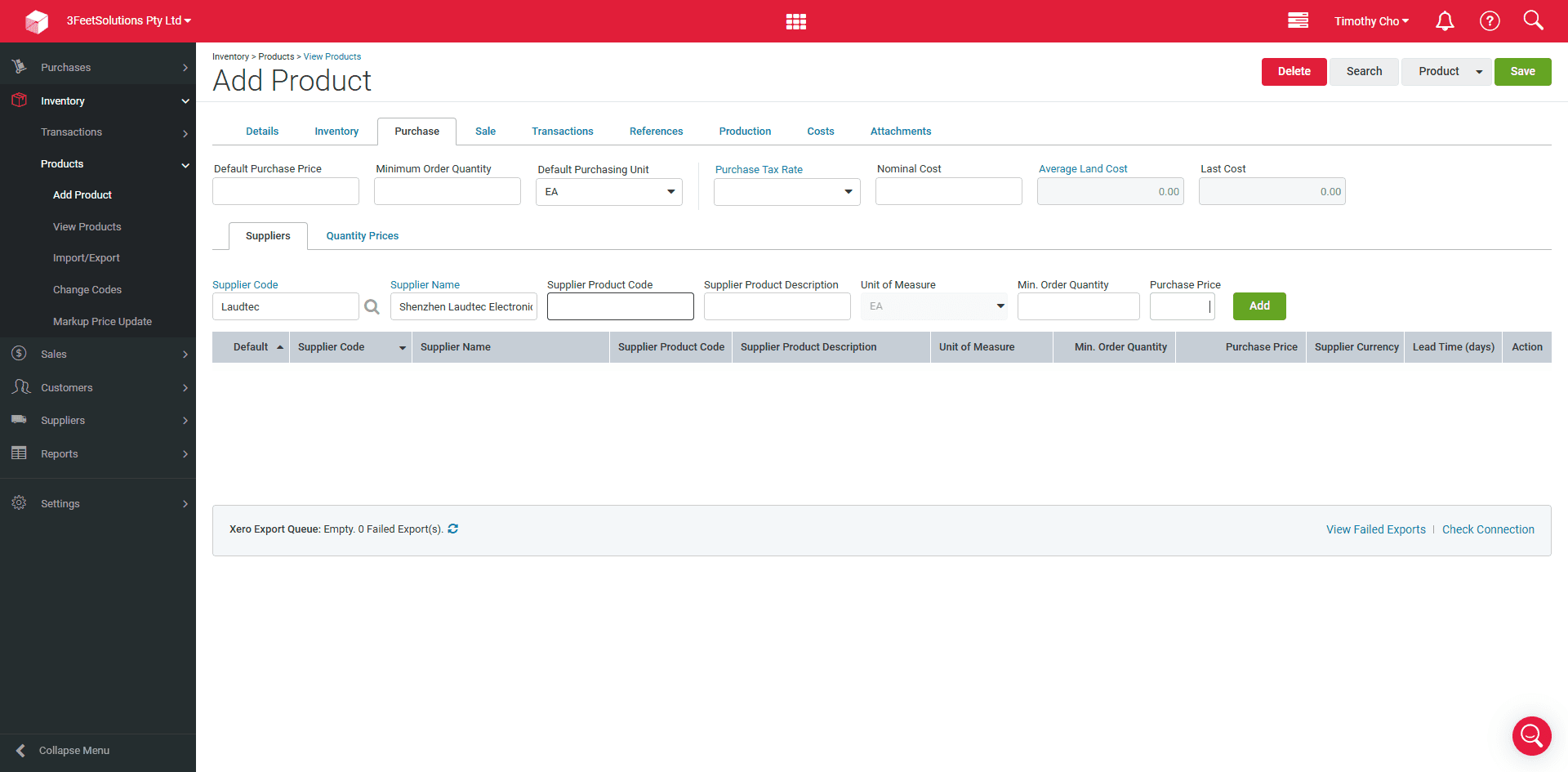The width and height of the screenshot is (1568, 772).
Task: Switch to the Costs tab
Action: point(821,132)
